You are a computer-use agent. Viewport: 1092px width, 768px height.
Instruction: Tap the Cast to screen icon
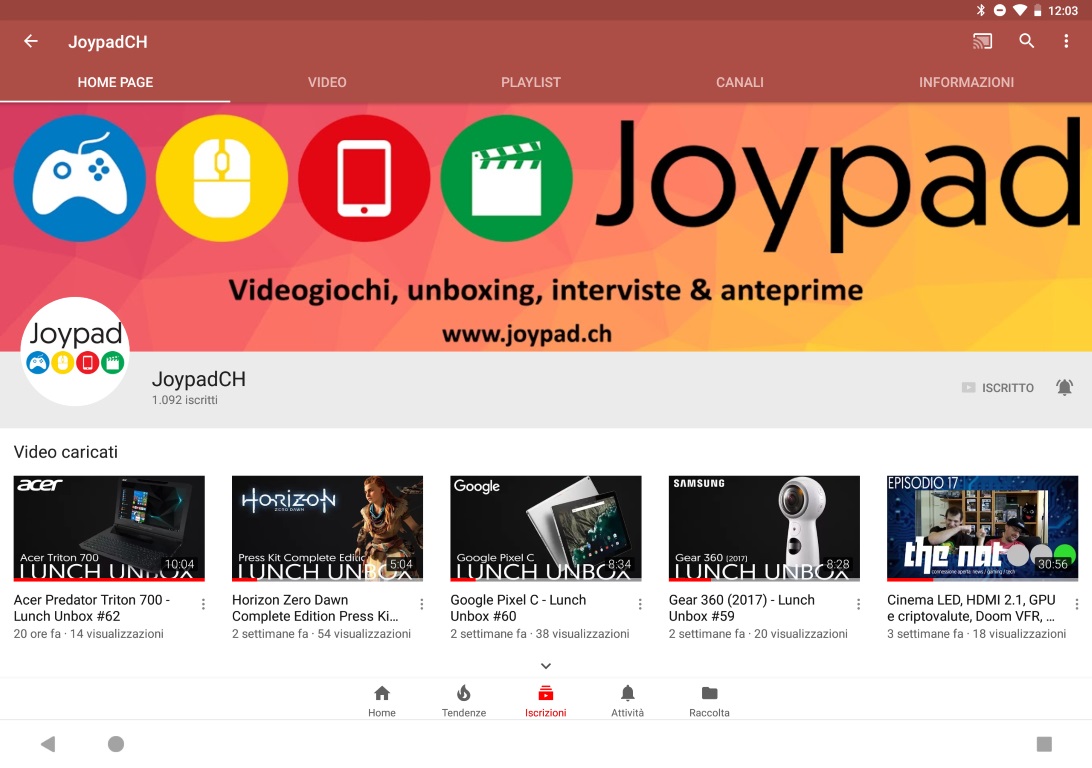pyautogui.click(x=982, y=41)
